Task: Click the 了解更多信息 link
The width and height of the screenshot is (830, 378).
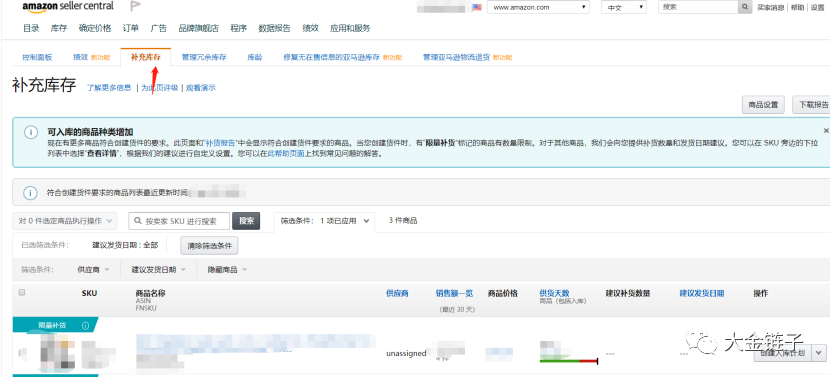Action: tap(109, 88)
